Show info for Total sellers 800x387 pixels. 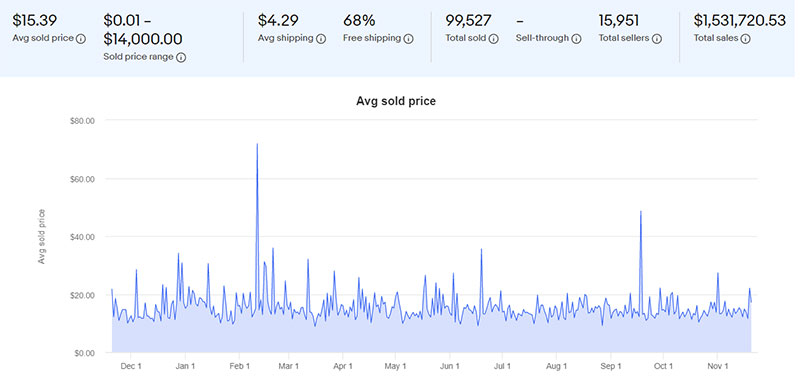pos(657,39)
